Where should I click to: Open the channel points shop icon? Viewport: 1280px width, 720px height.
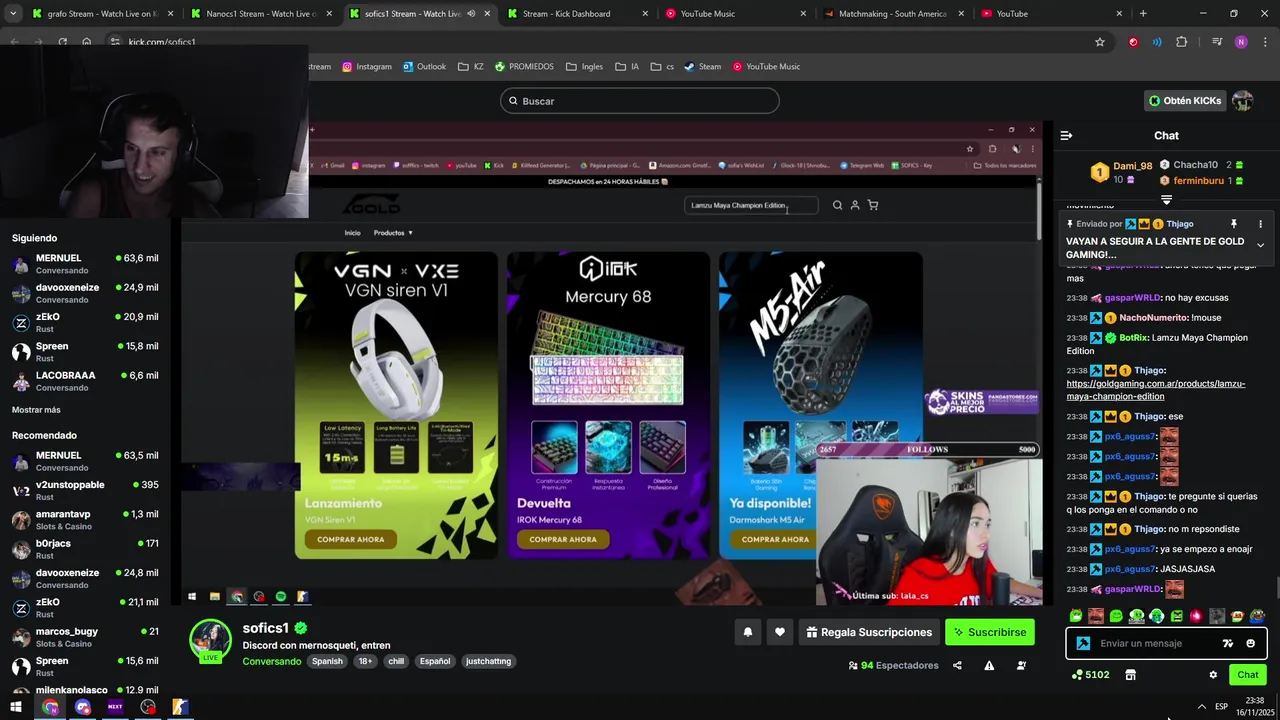tap(1130, 675)
